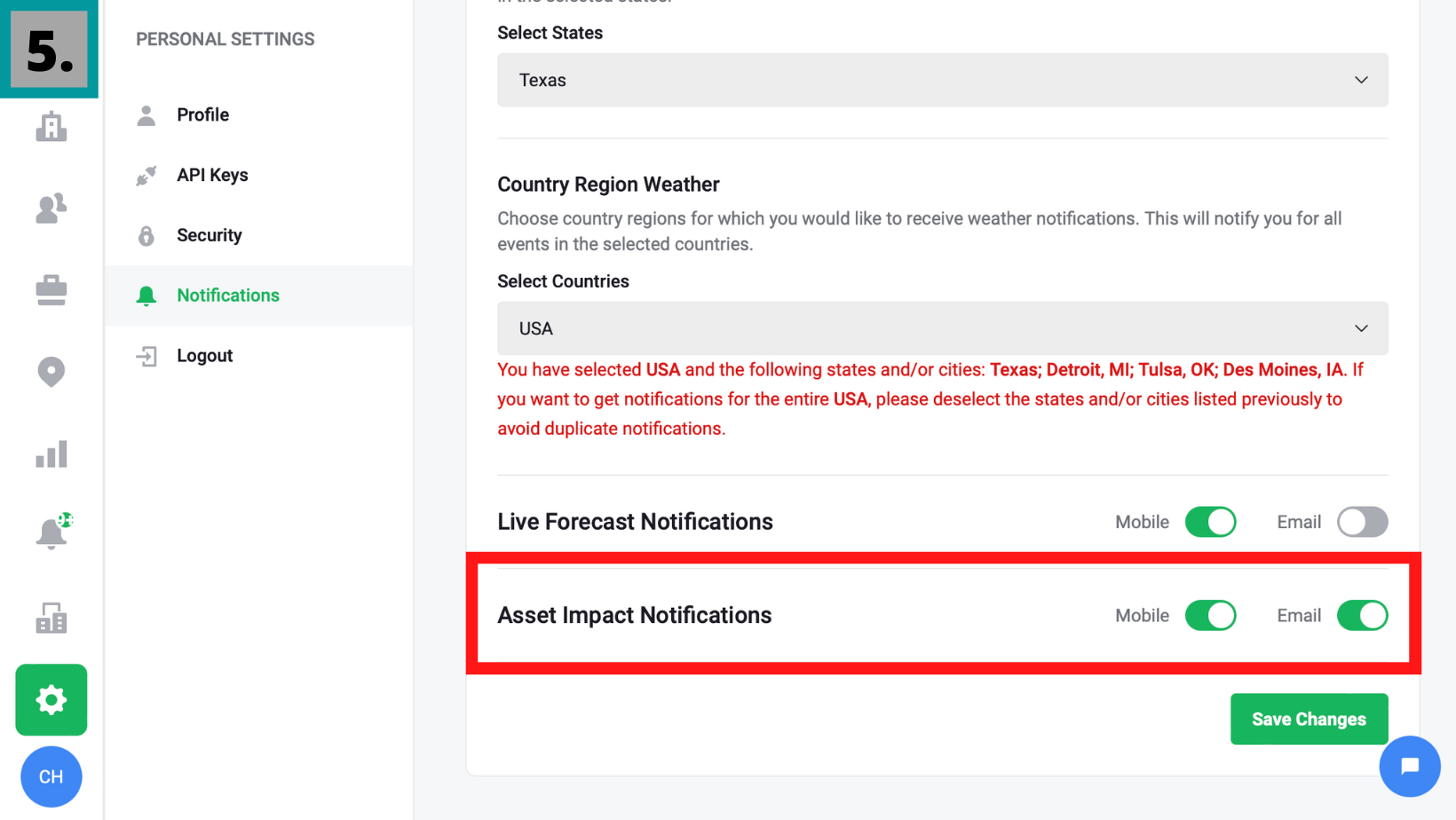This screenshot has width=1456, height=820.
Task: Click the Save Changes button
Action: 1309,719
